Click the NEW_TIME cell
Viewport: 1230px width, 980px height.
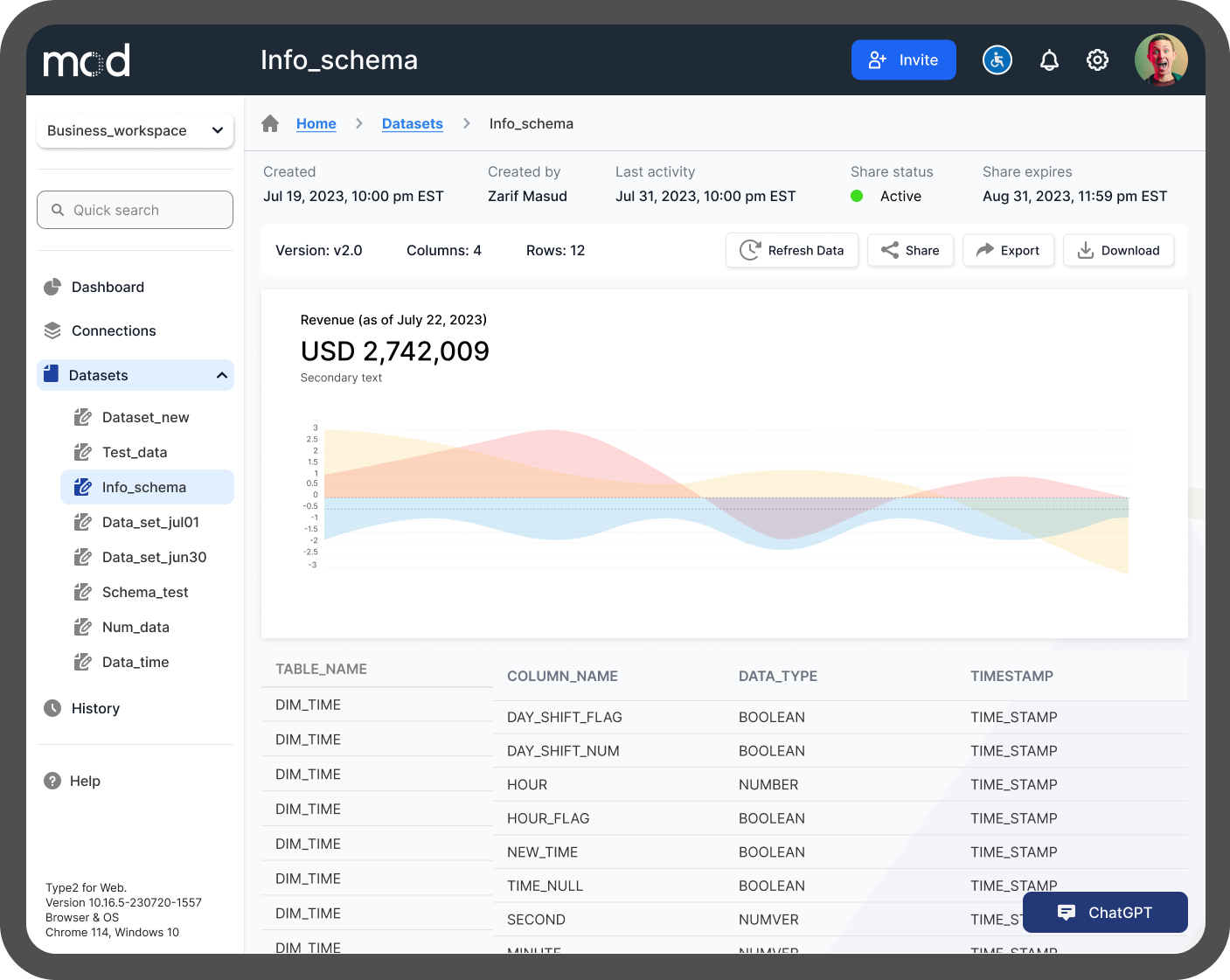pyautogui.click(x=542, y=852)
